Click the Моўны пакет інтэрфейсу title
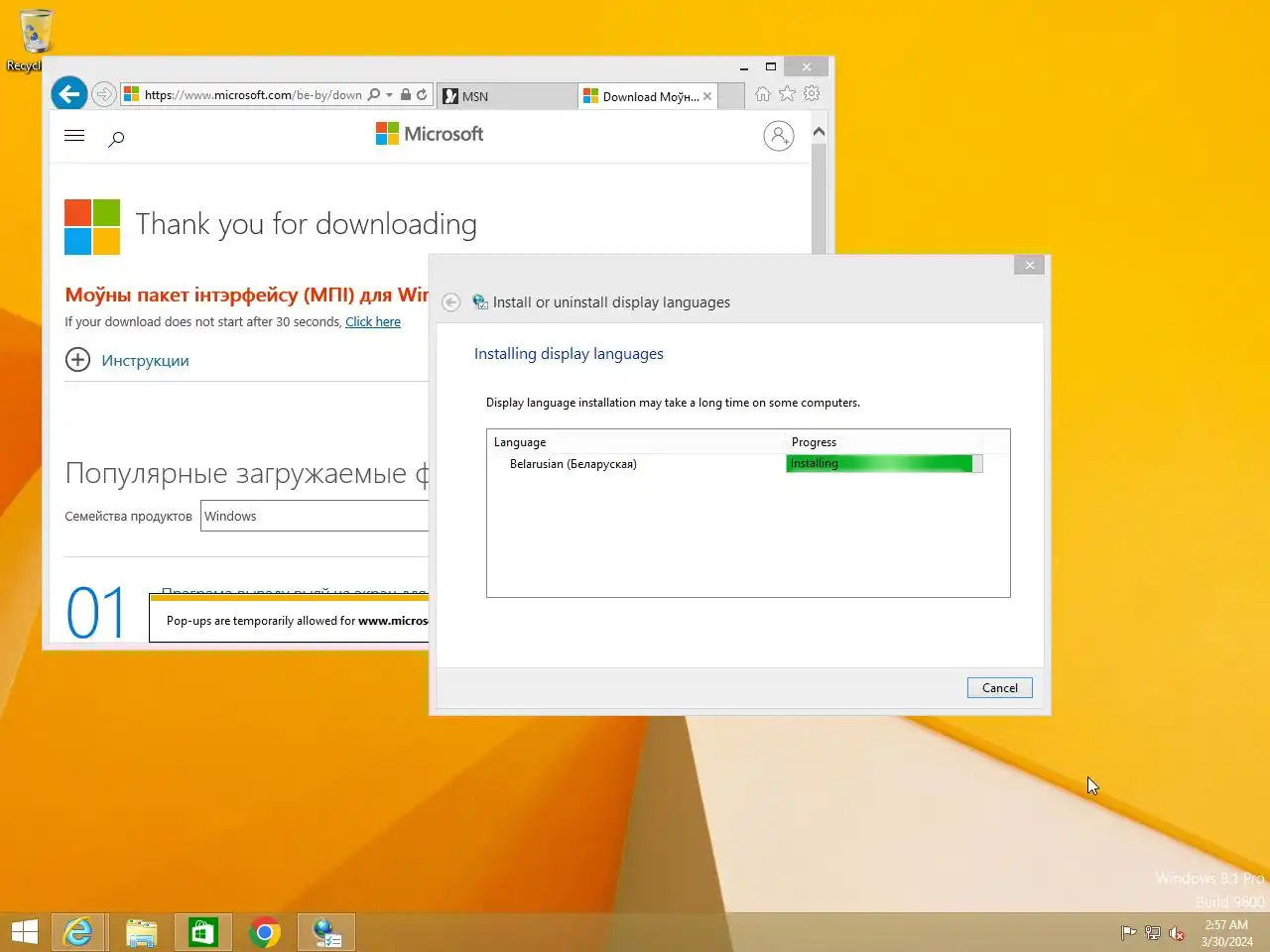 pos(247,295)
